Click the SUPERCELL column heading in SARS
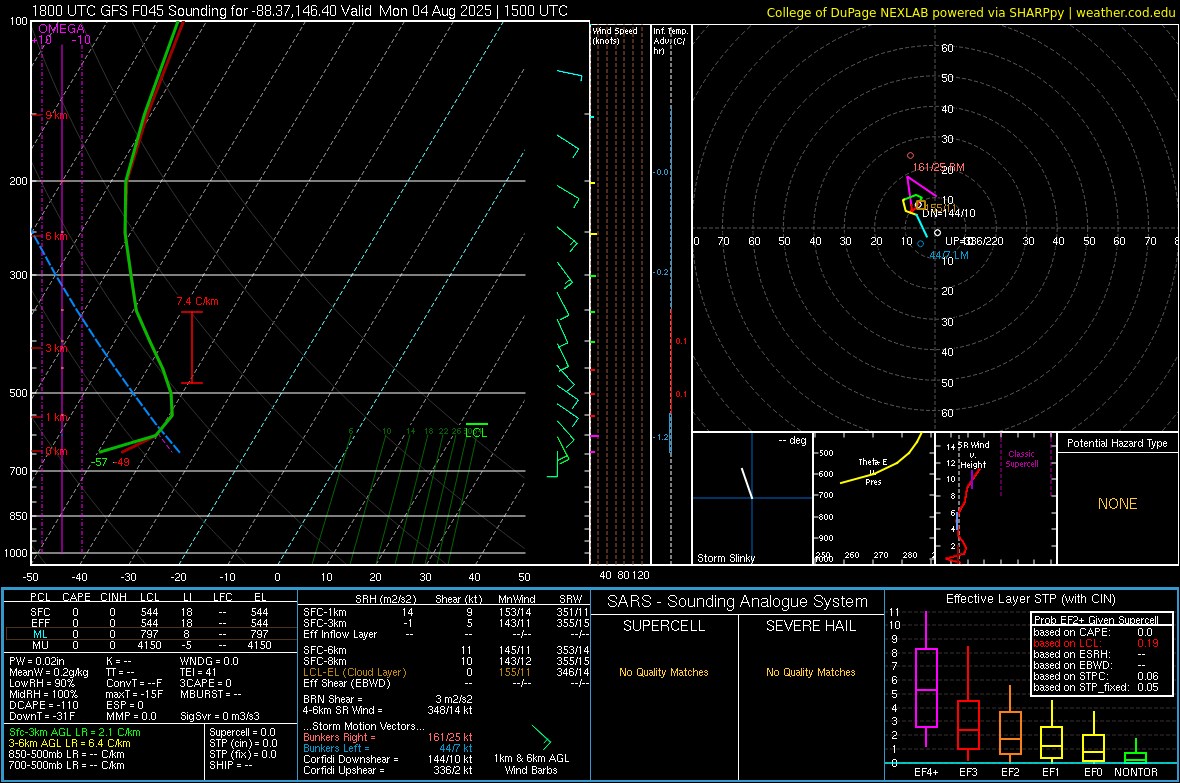Viewport: 1180px width, 783px height. [664, 626]
